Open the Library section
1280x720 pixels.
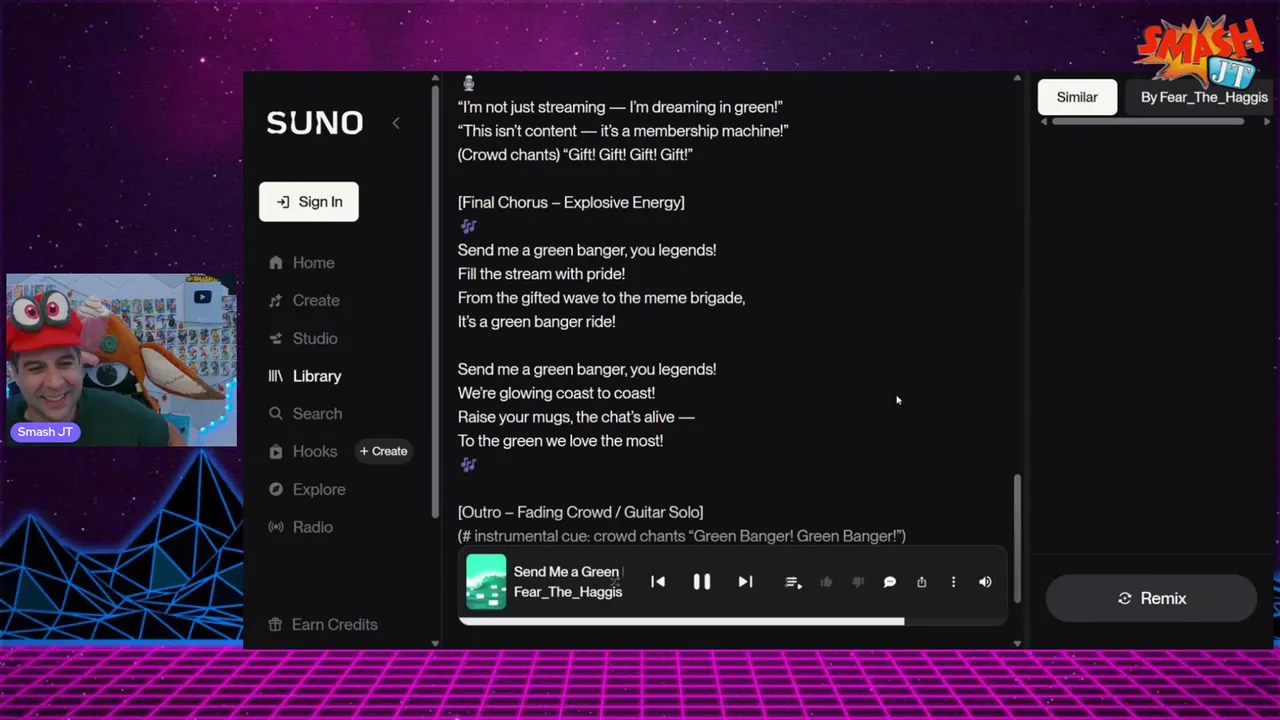tap(317, 376)
